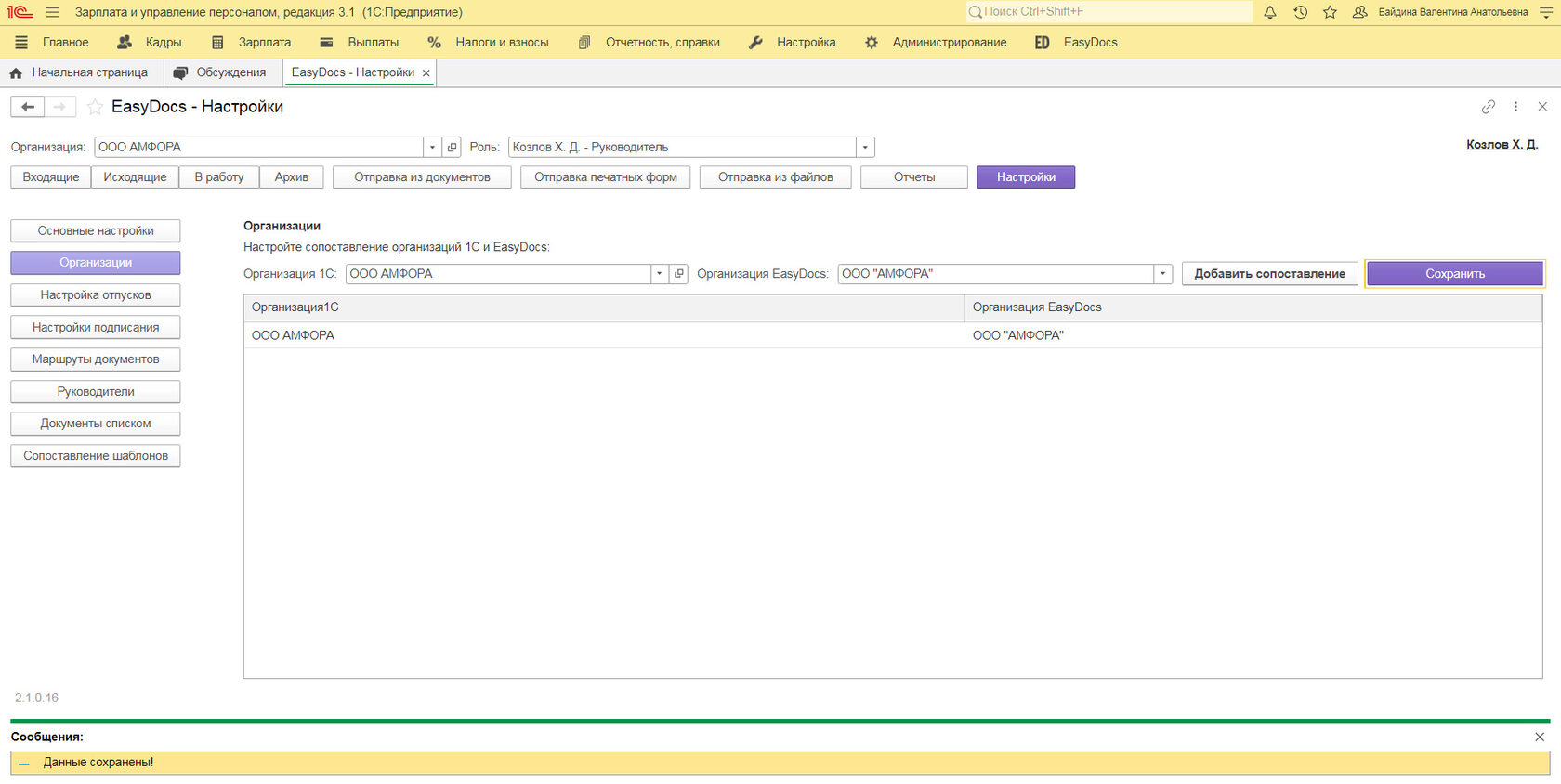Expand the Организация EasyDocs dropdown
1561x784 pixels.
click(x=1162, y=274)
